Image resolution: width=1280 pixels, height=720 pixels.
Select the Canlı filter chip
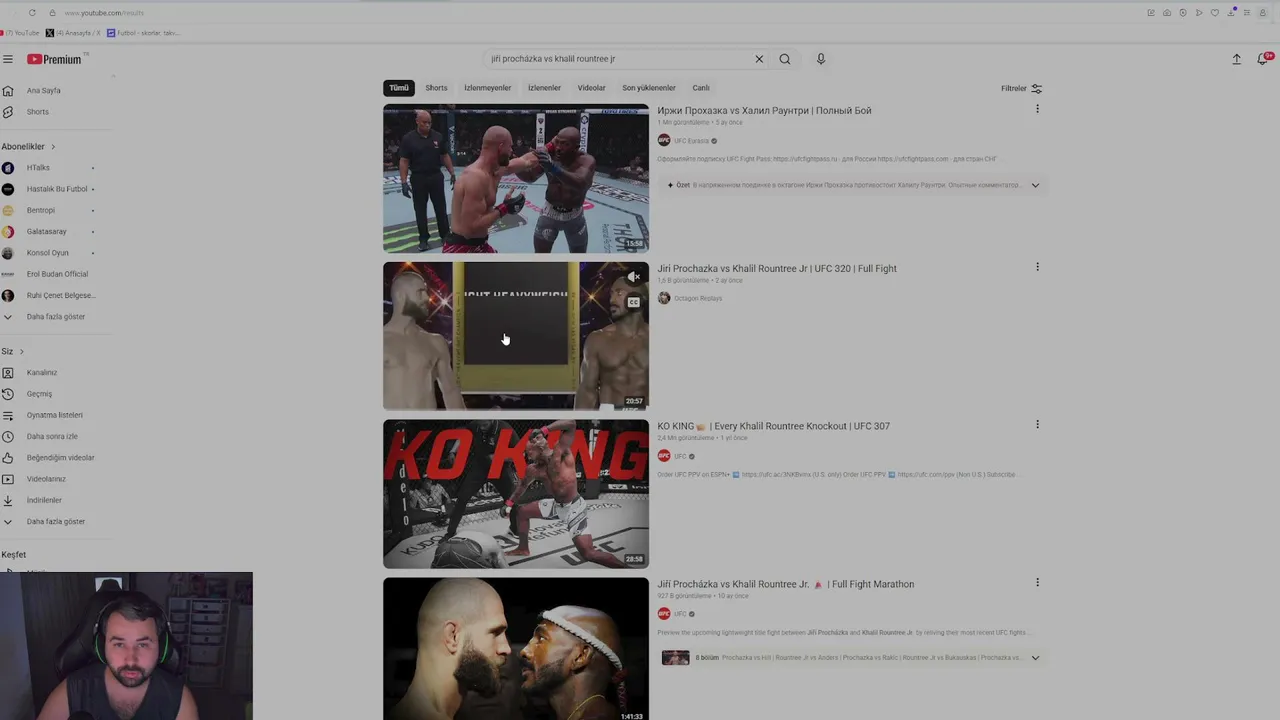(701, 88)
